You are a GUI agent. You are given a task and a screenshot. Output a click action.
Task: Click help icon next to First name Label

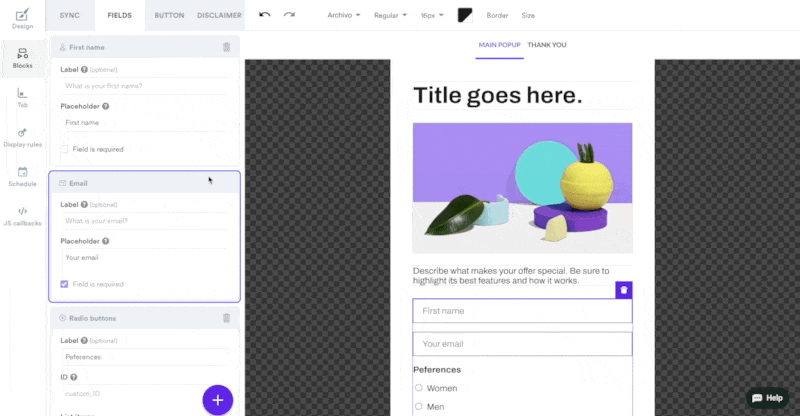pyautogui.click(x=84, y=69)
